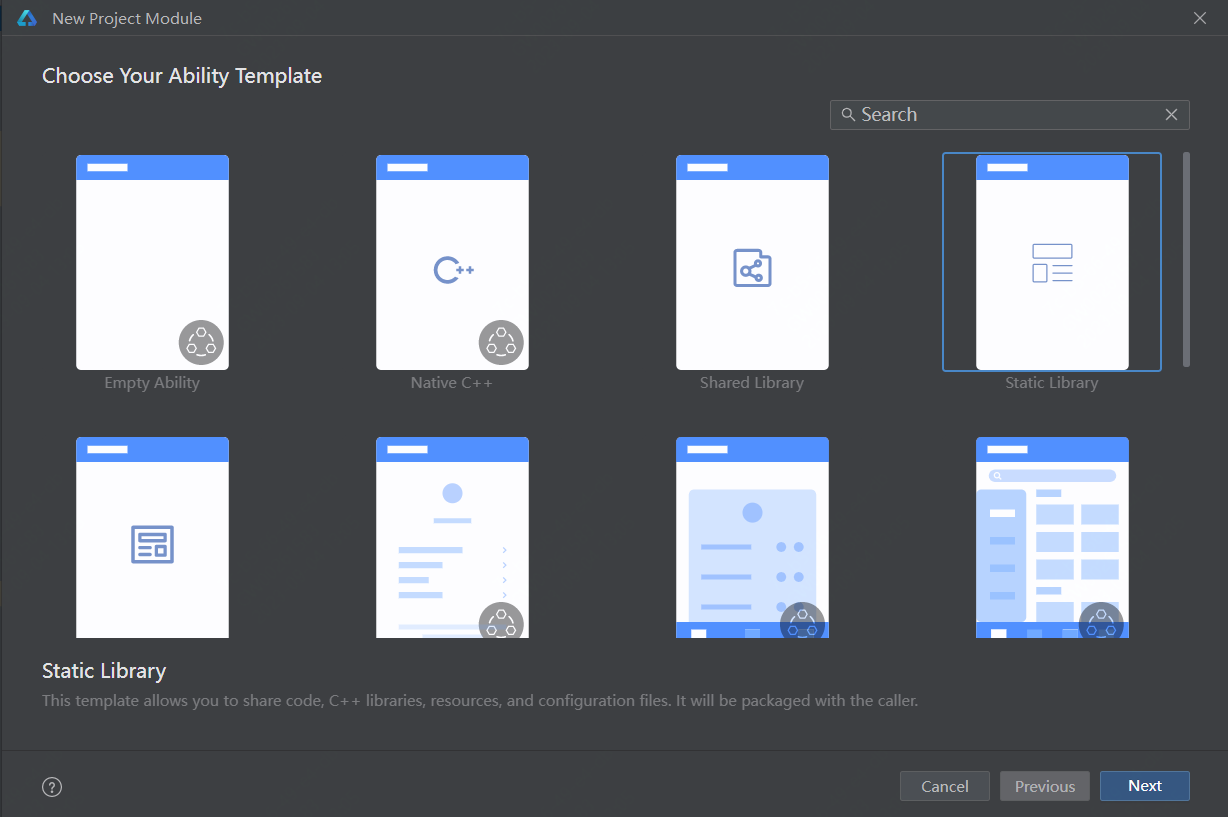Click the Native C++ label text
The width and height of the screenshot is (1228, 817).
452,383
